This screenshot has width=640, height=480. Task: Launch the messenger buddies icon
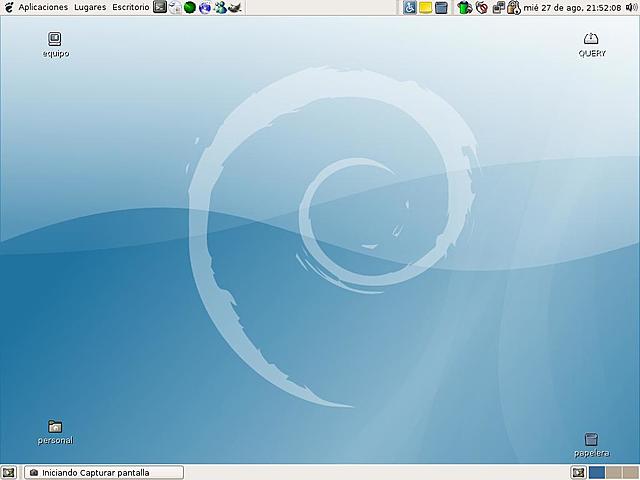pos(220,7)
